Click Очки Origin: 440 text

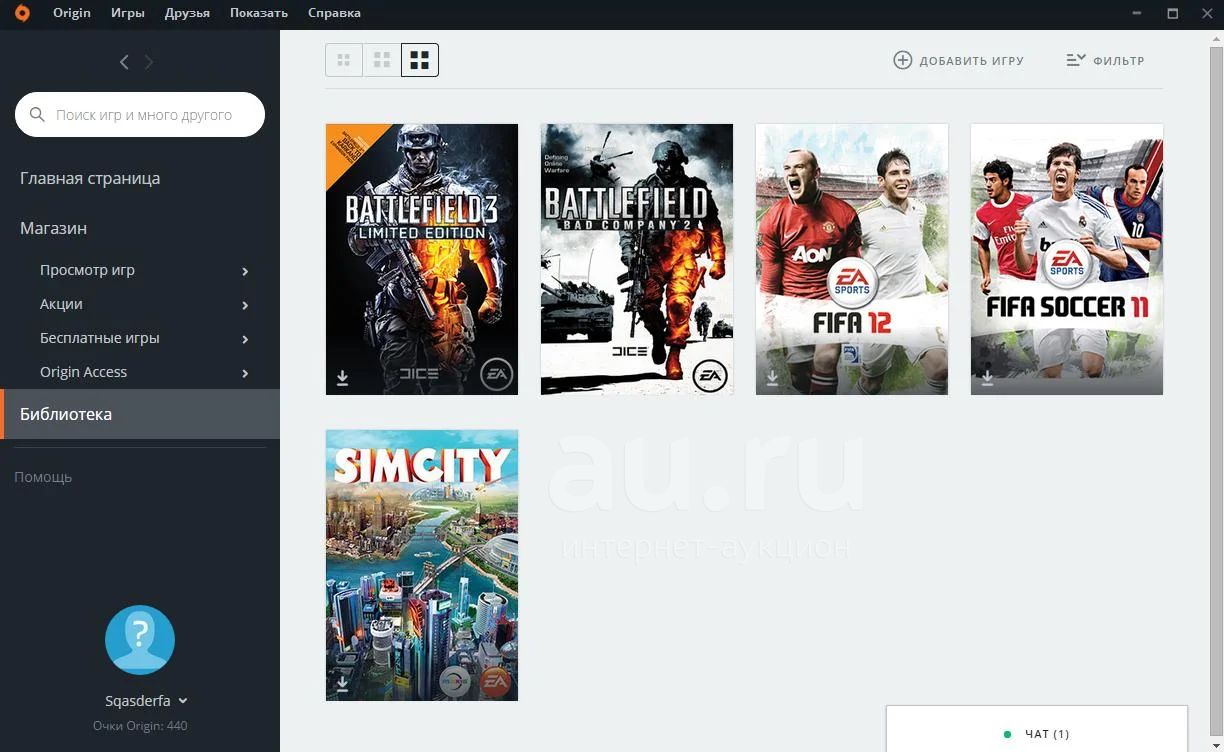coord(140,726)
